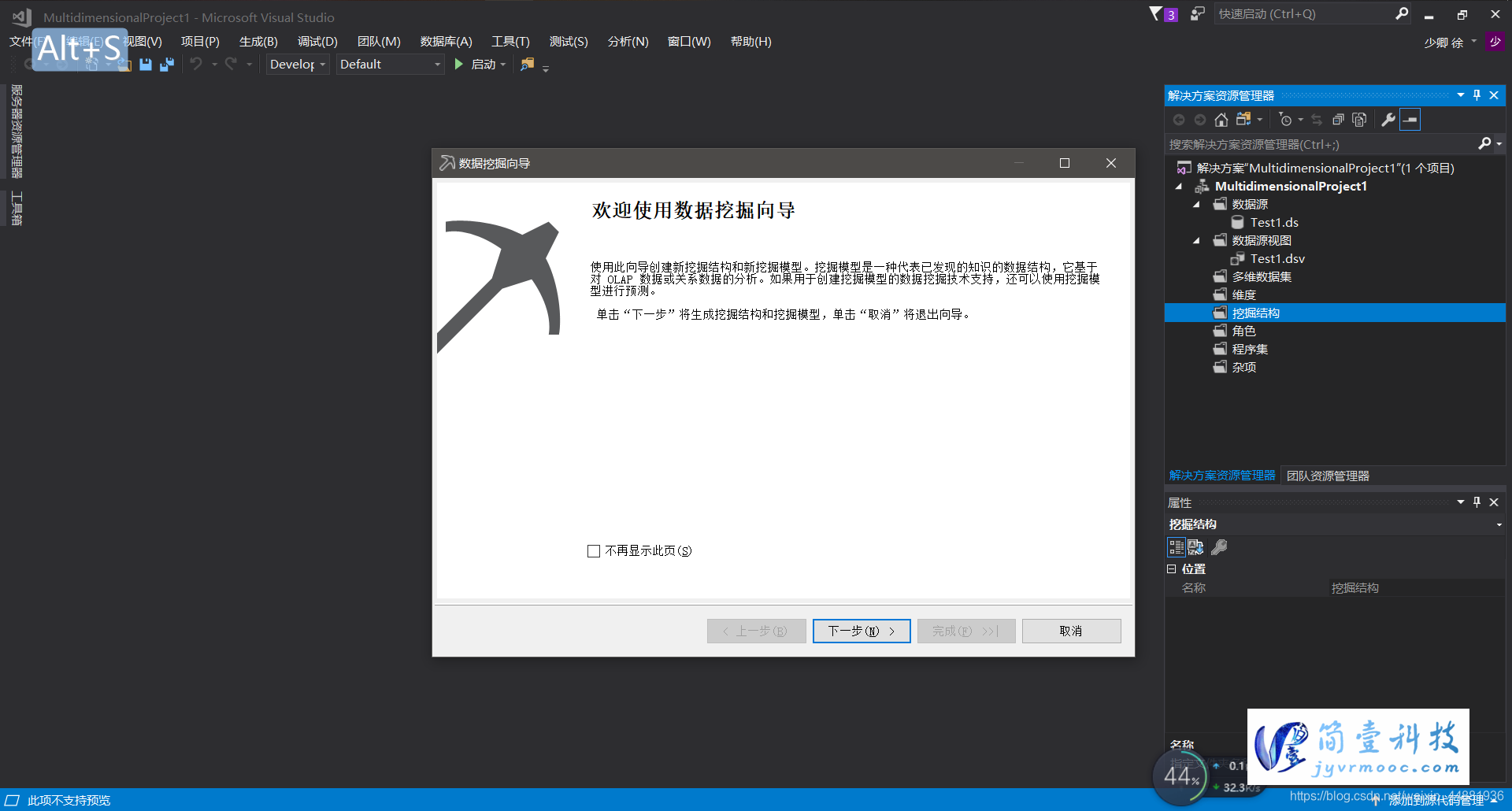Click 下一步(N) in the wizard
This screenshot has height=811, width=1512.
(862, 631)
